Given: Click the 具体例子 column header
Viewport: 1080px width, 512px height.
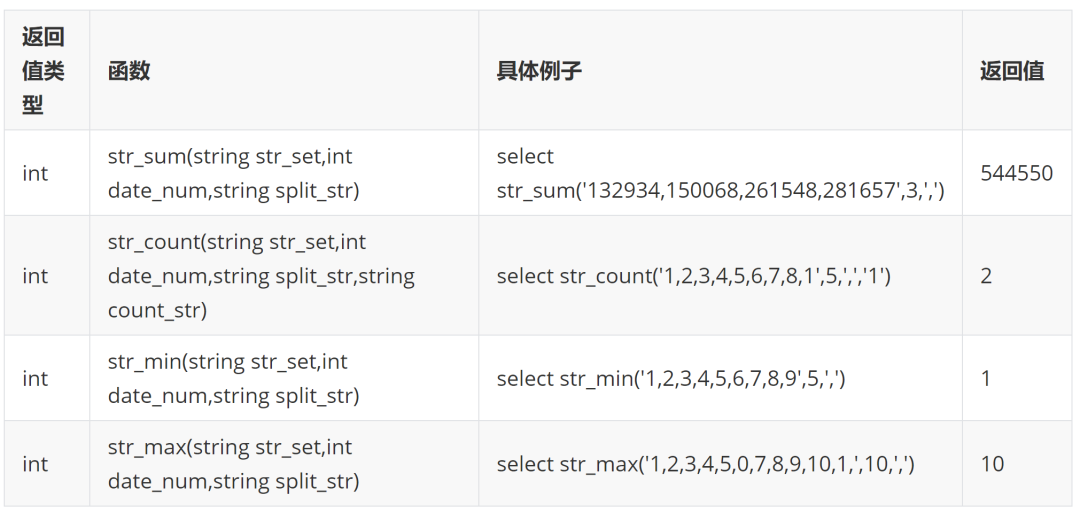Looking at the screenshot, I should tap(539, 71).
